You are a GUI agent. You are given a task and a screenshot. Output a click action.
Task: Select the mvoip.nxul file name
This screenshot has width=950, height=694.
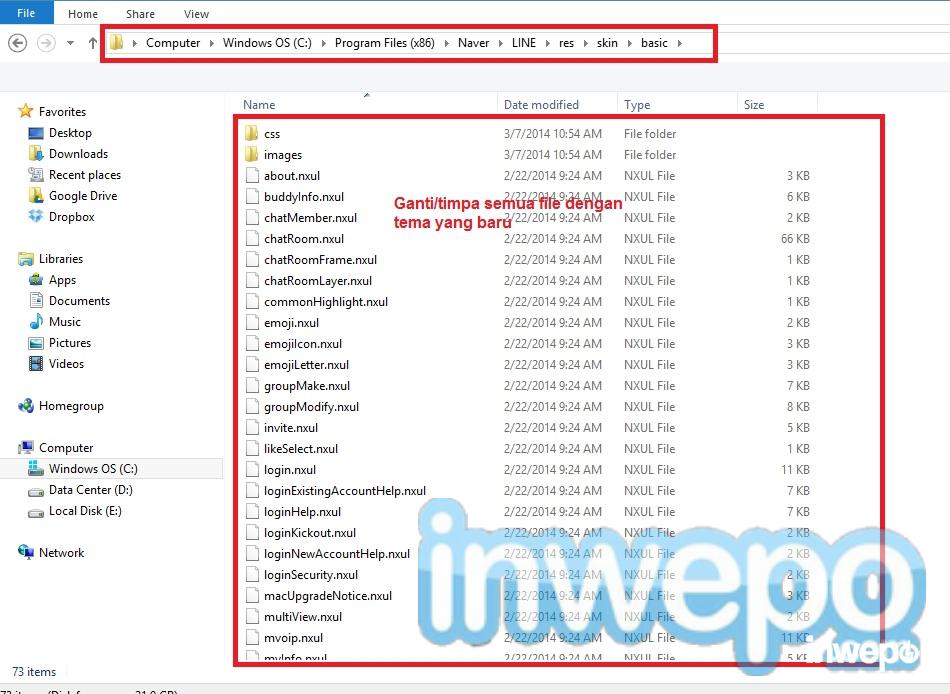[293, 638]
